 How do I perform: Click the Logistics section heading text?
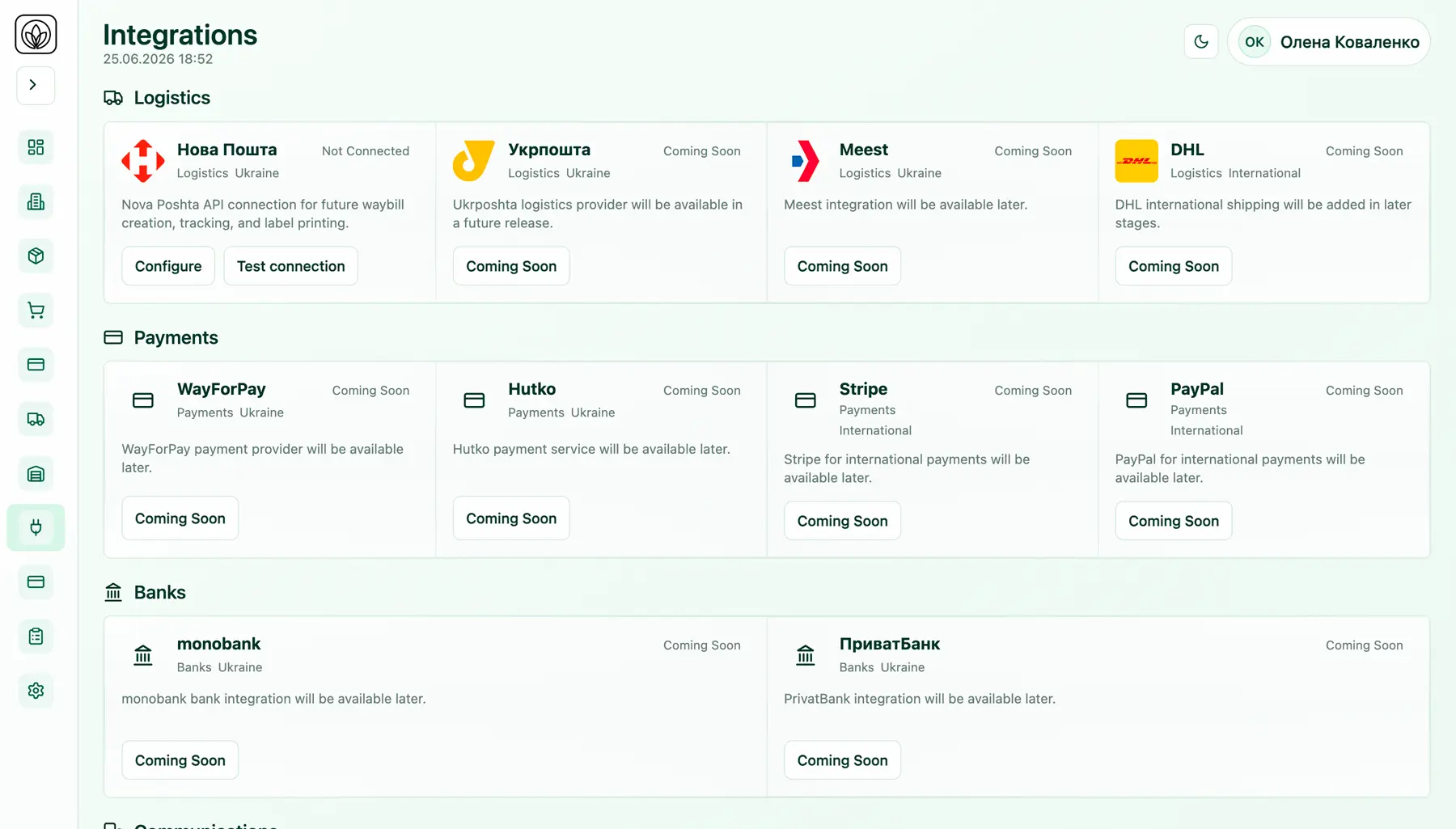point(172,98)
